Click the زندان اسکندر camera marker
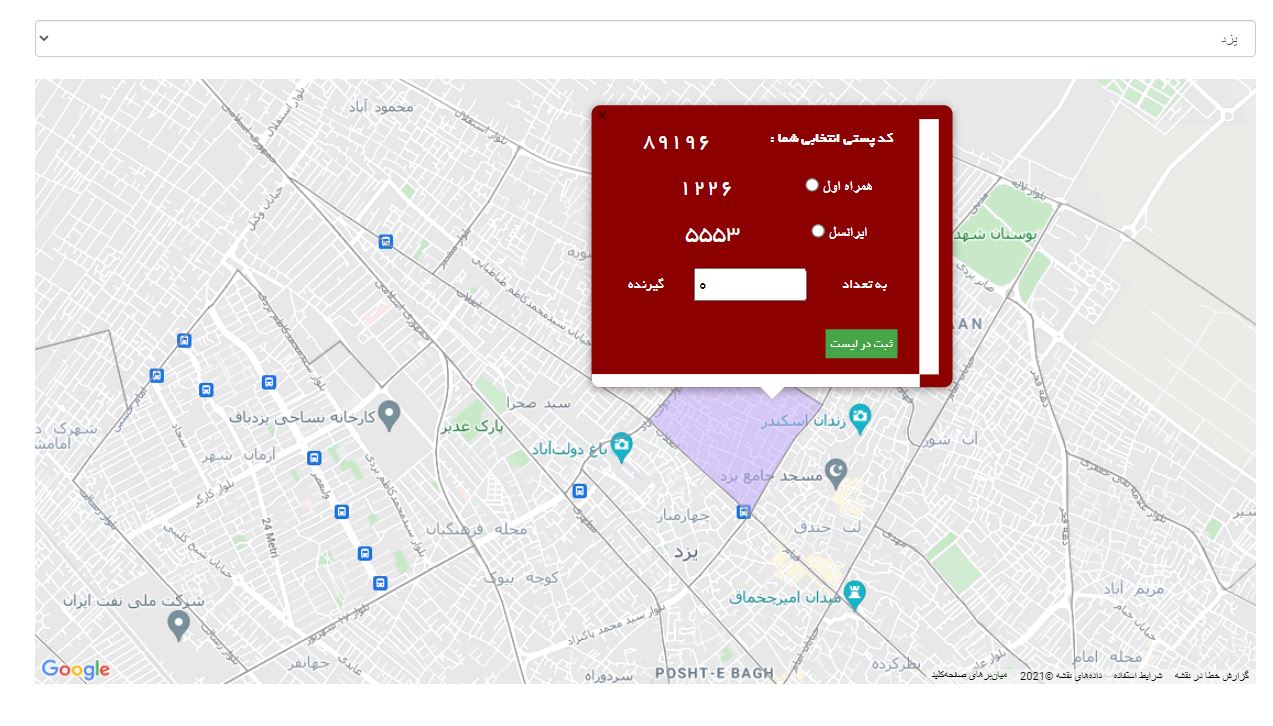 (x=860, y=418)
